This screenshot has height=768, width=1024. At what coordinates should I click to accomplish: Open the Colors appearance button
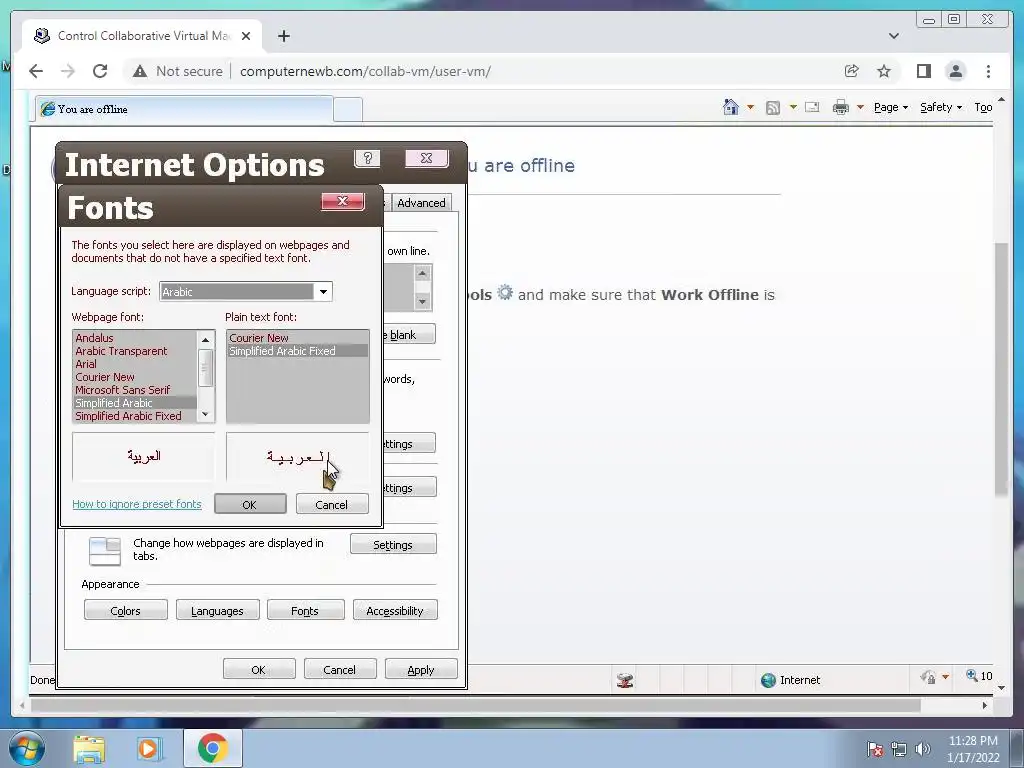[125, 611]
